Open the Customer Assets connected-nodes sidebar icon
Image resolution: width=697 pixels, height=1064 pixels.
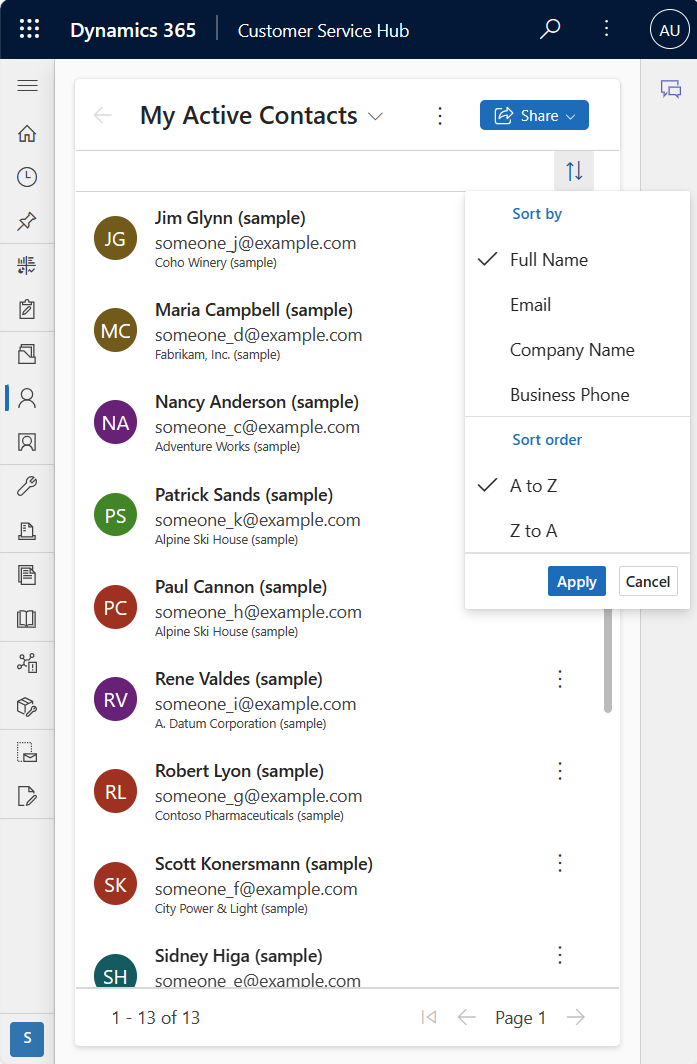27,663
